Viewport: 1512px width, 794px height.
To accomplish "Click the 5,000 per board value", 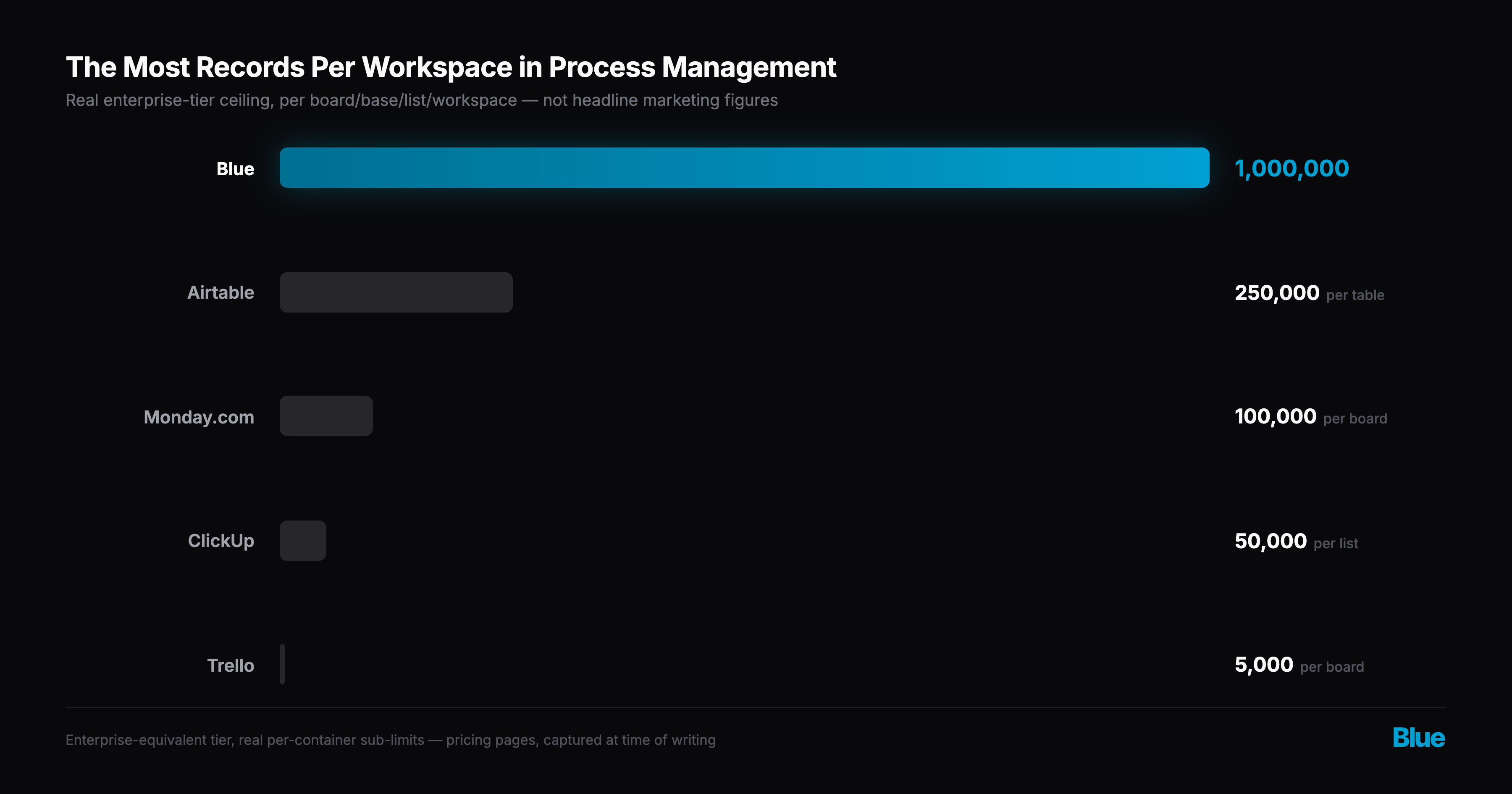I will point(1299,665).
